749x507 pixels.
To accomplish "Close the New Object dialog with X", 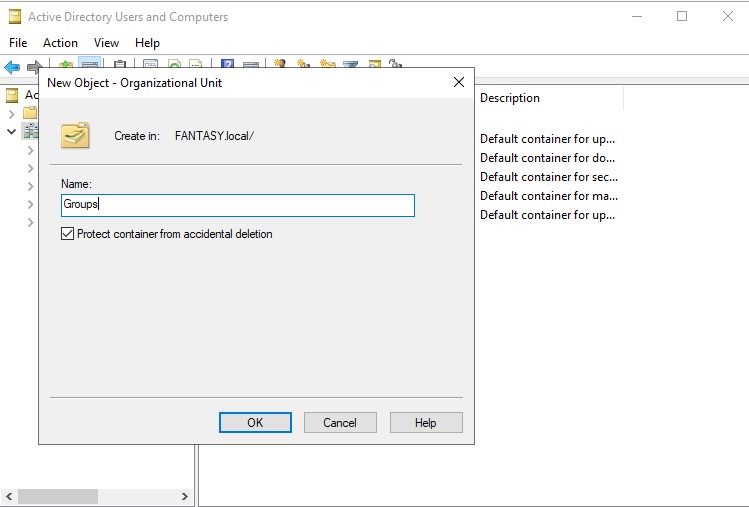I will (459, 82).
